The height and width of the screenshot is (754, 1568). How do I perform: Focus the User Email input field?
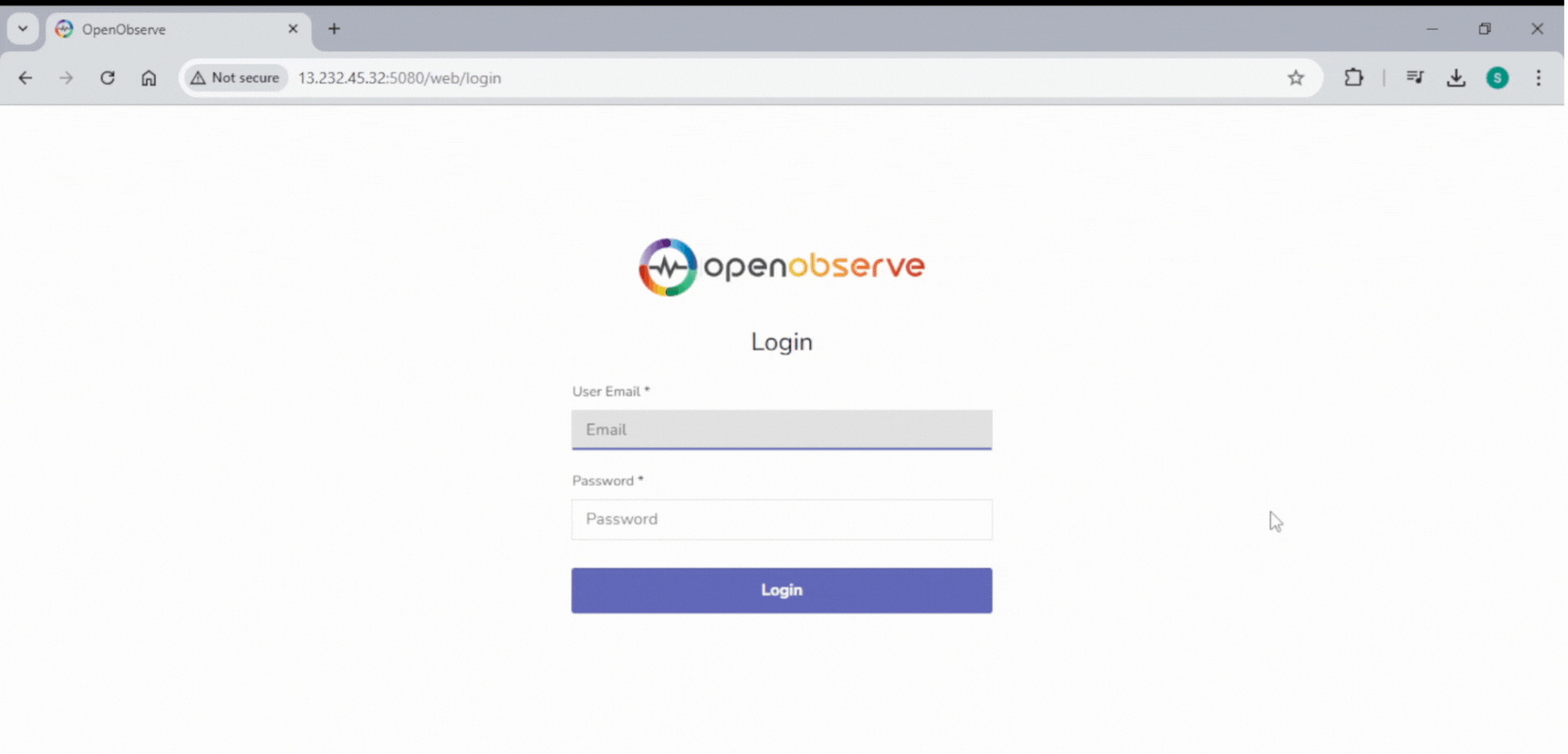pyautogui.click(x=780, y=430)
